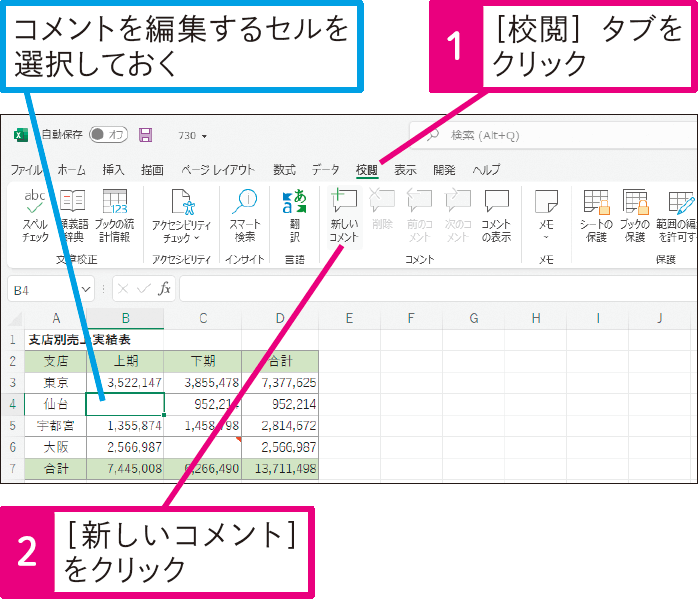Click cell containing 宇都宮
The image size is (698, 599).
tap(55, 425)
